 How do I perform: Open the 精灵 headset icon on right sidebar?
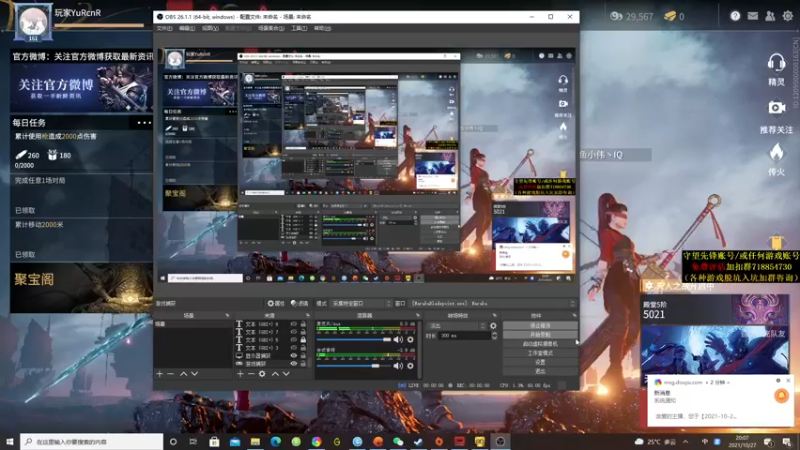tap(776, 62)
